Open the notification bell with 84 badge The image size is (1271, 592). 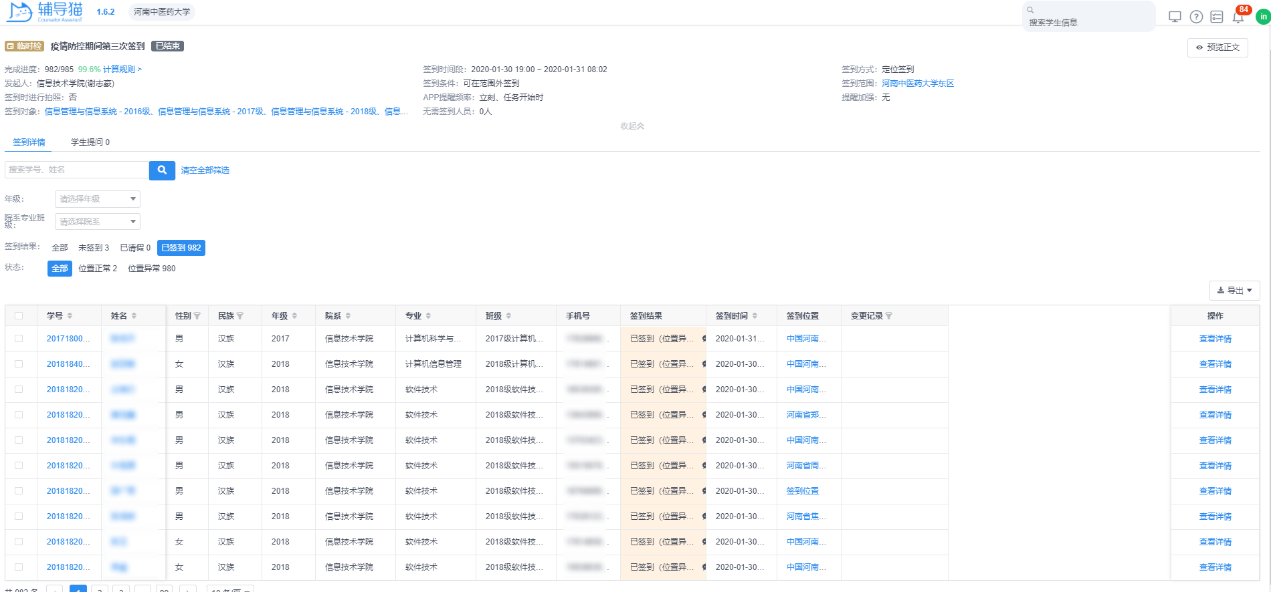point(1238,17)
